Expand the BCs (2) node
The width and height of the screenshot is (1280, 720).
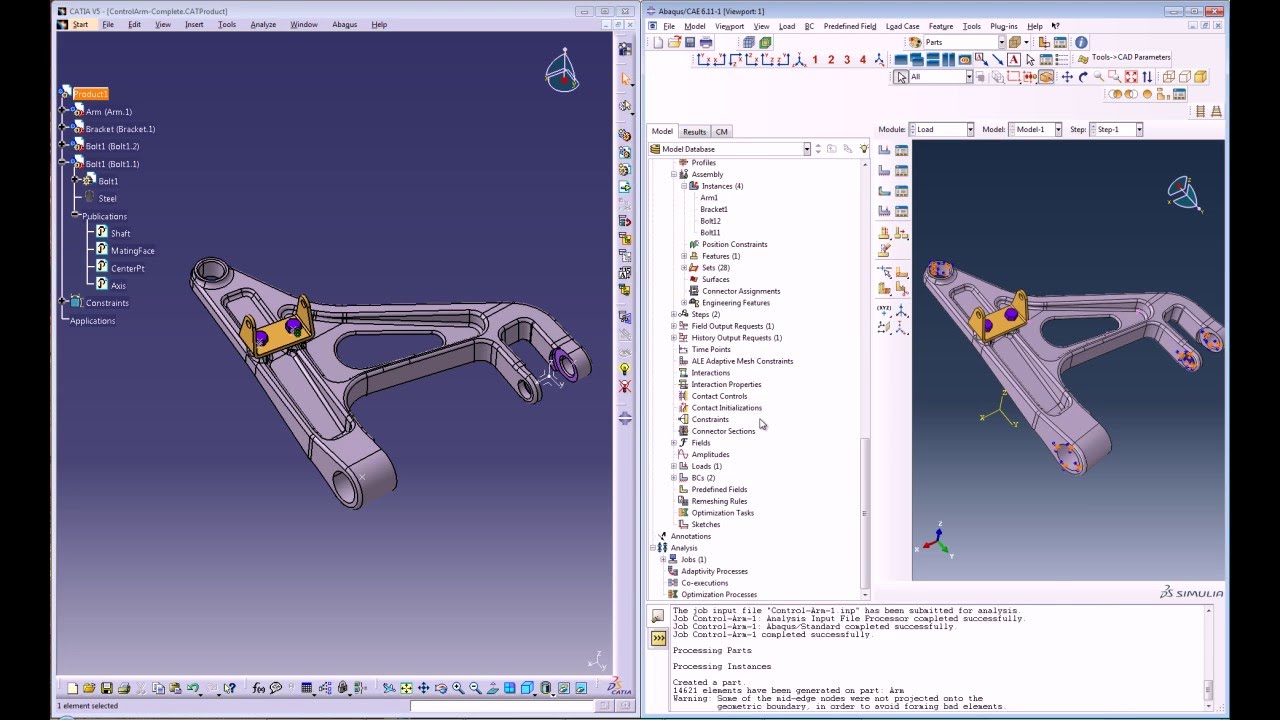pos(674,478)
